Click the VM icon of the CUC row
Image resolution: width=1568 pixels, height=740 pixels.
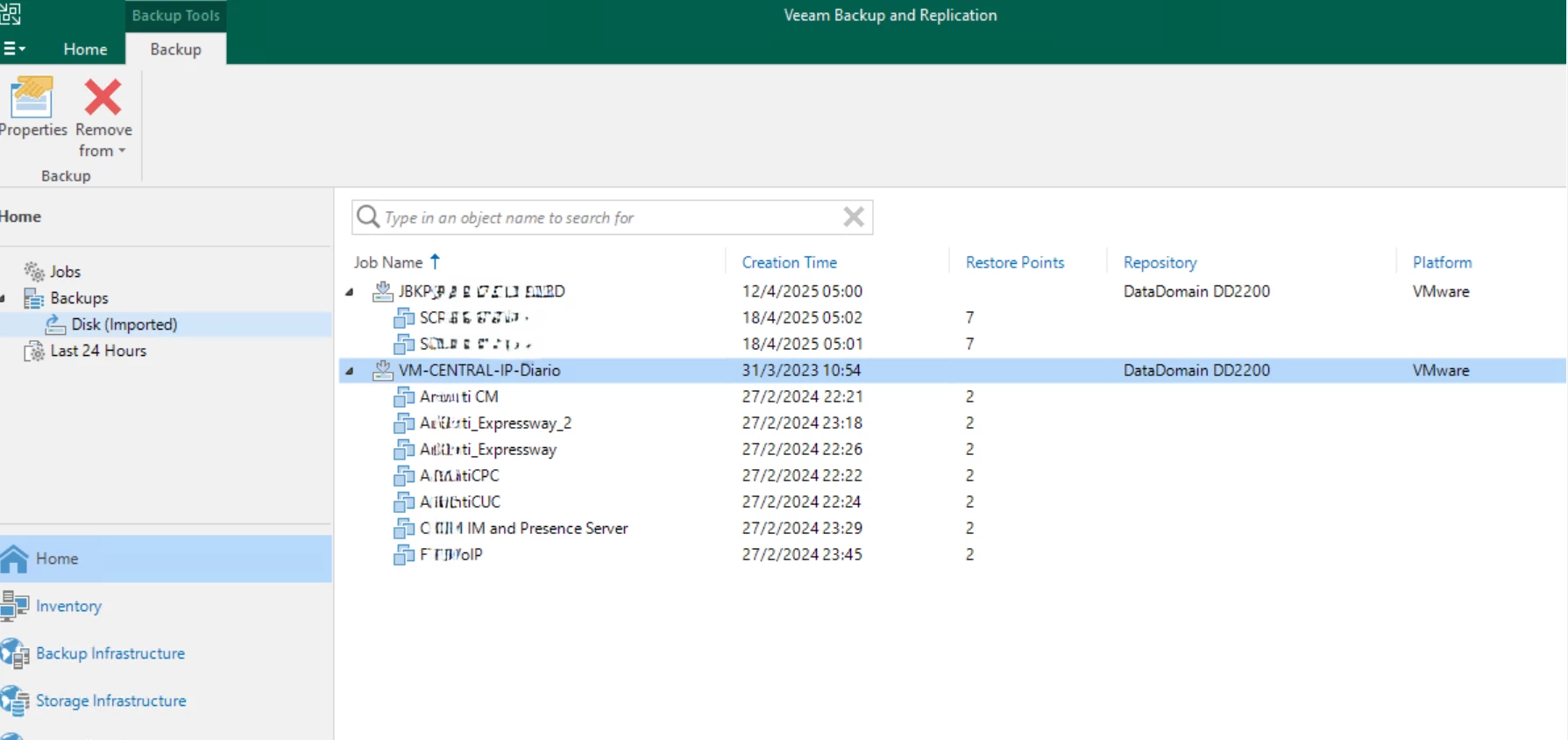click(404, 502)
